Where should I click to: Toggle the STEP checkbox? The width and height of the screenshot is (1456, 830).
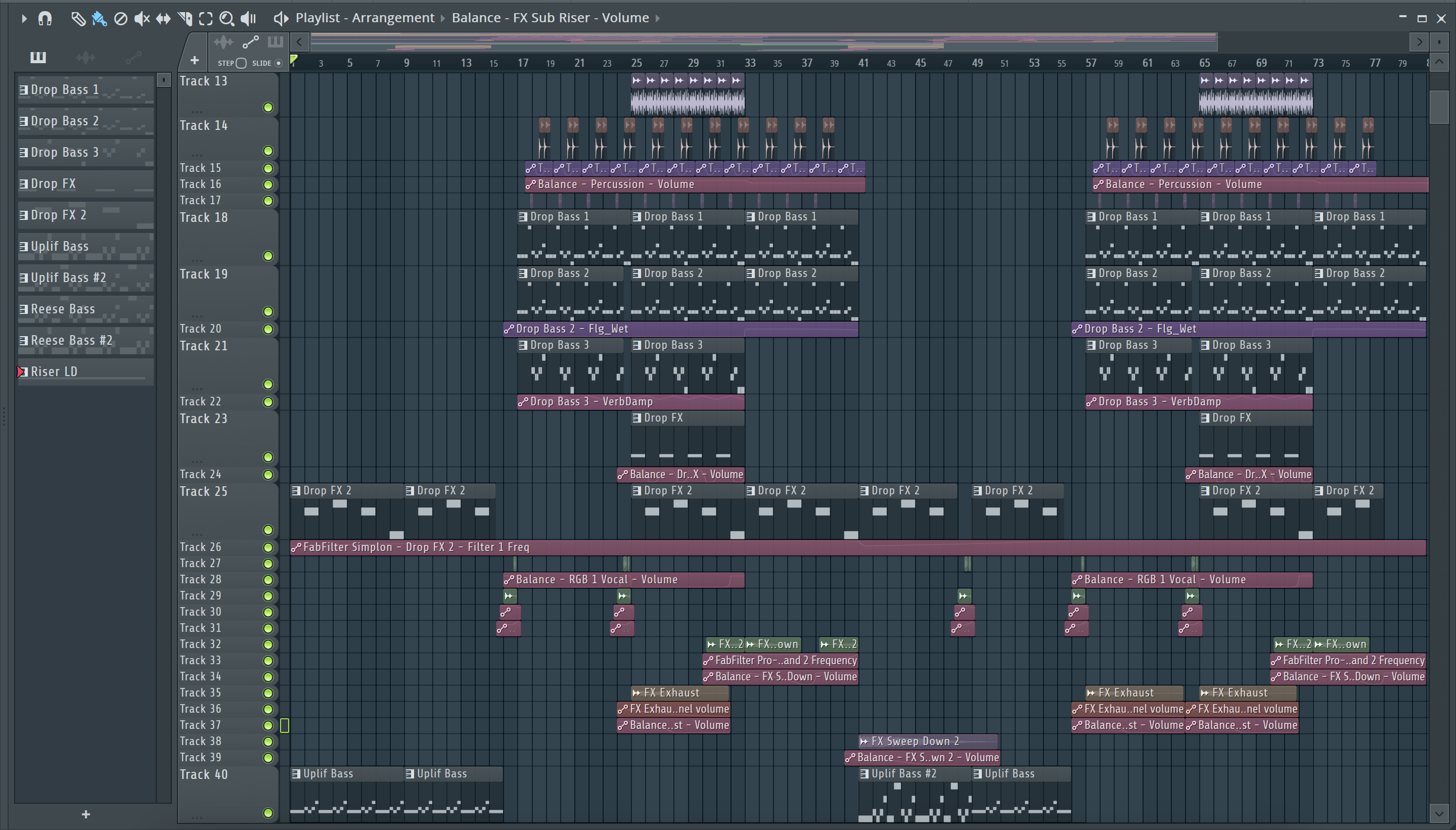pyautogui.click(x=241, y=63)
